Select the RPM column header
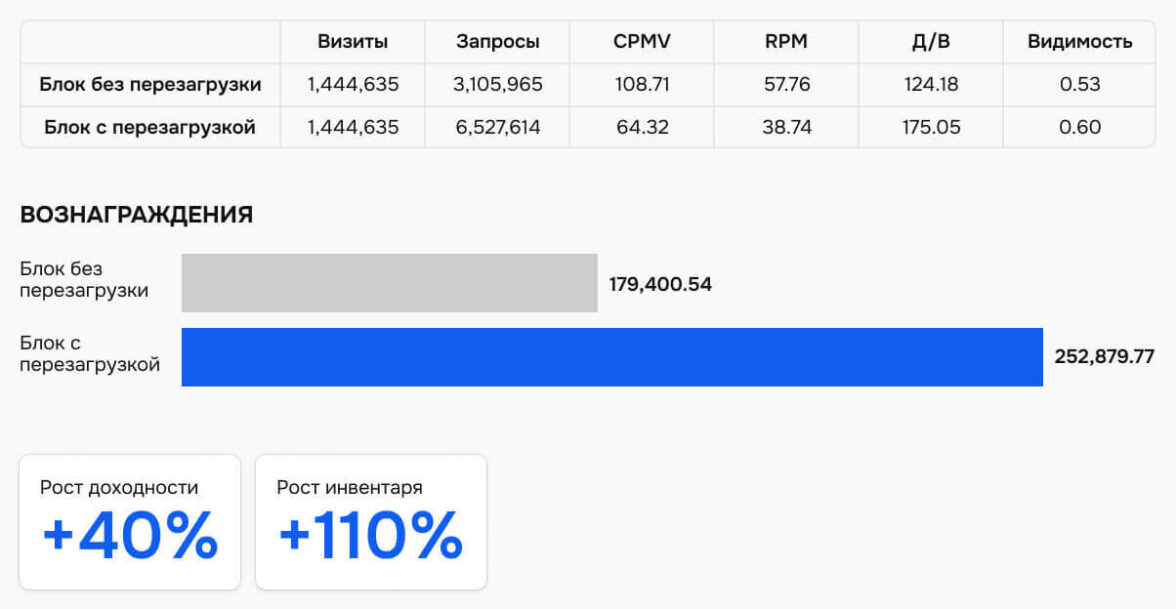1176x609 pixels. [x=786, y=41]
